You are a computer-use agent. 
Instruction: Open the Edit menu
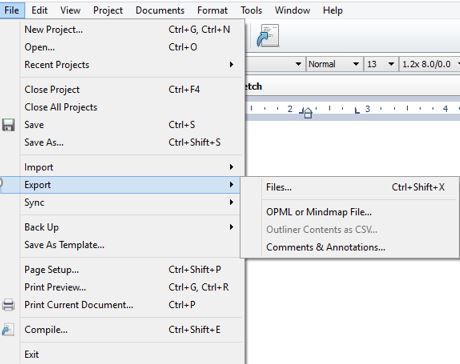(39, 10)
